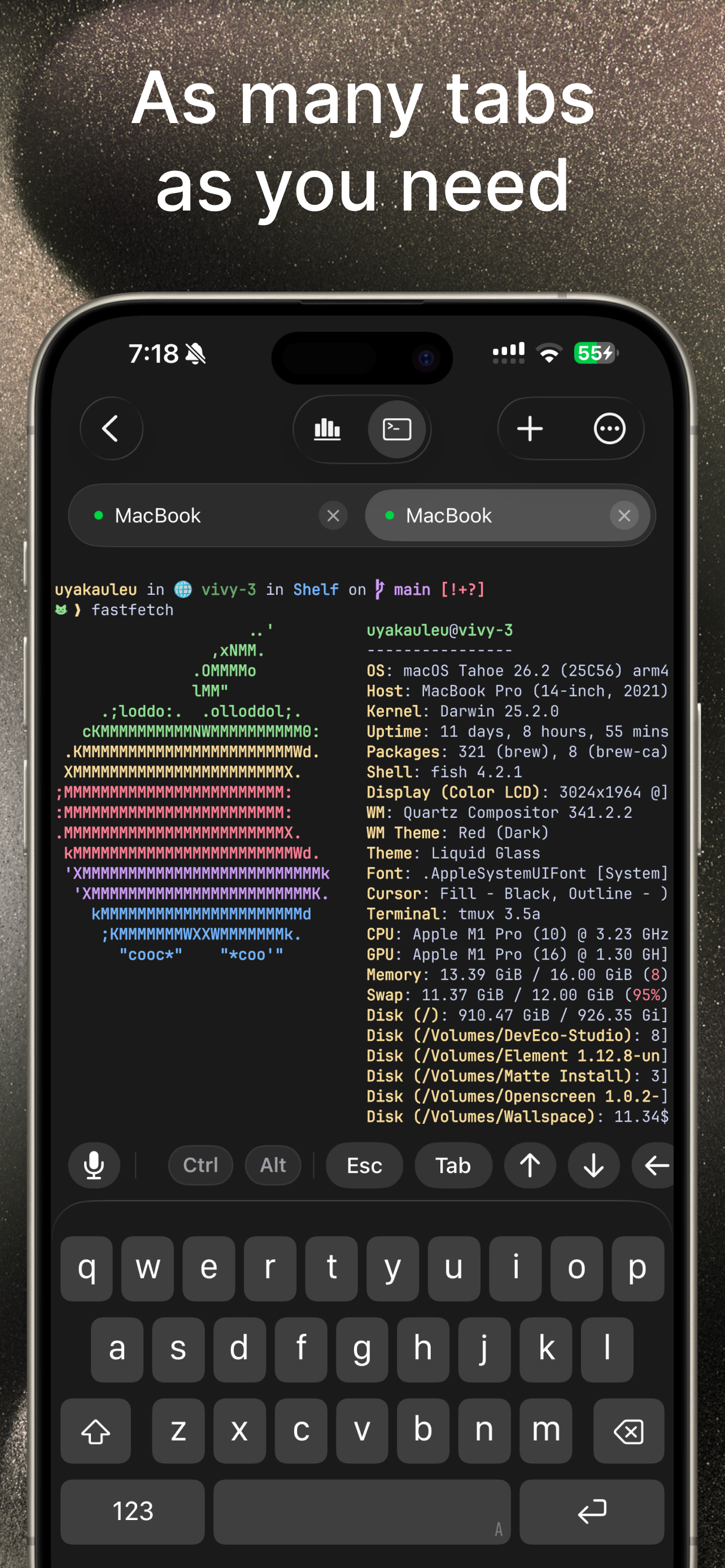Image resolution: width=725 pixels, height=1568 pixels.
Task: Tap the h key
Action: tap(423, 1350)
